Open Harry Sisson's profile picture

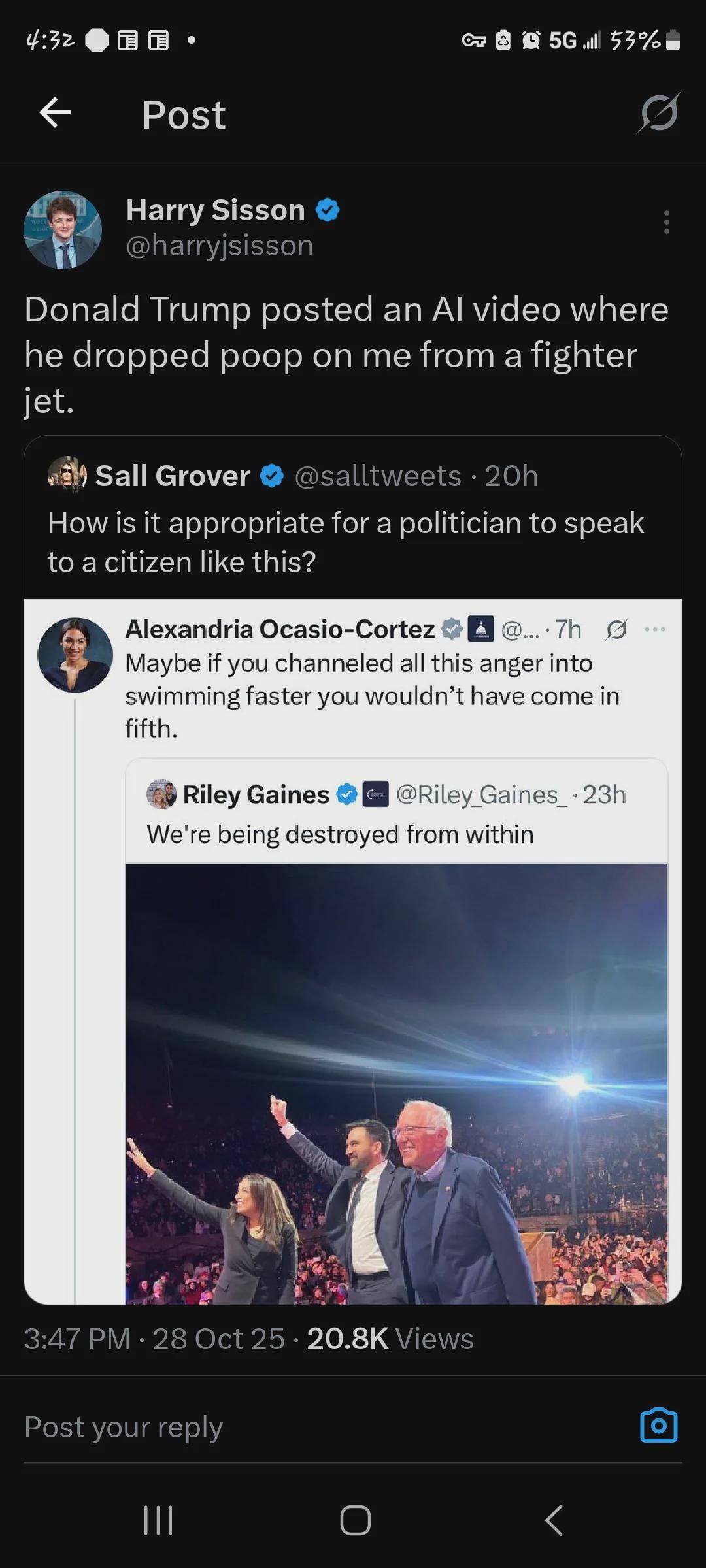point(63,230)
